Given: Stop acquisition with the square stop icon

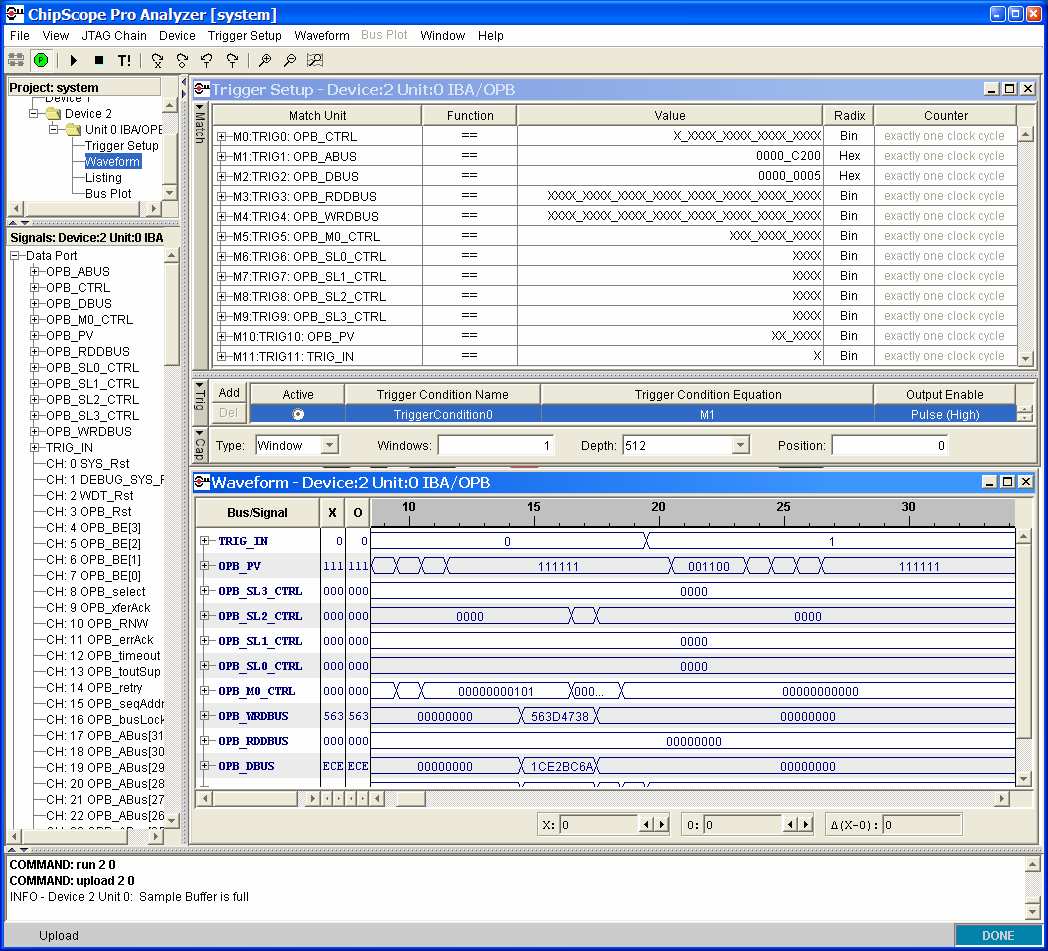Looking at the screenshot, I should pos(99,60).
